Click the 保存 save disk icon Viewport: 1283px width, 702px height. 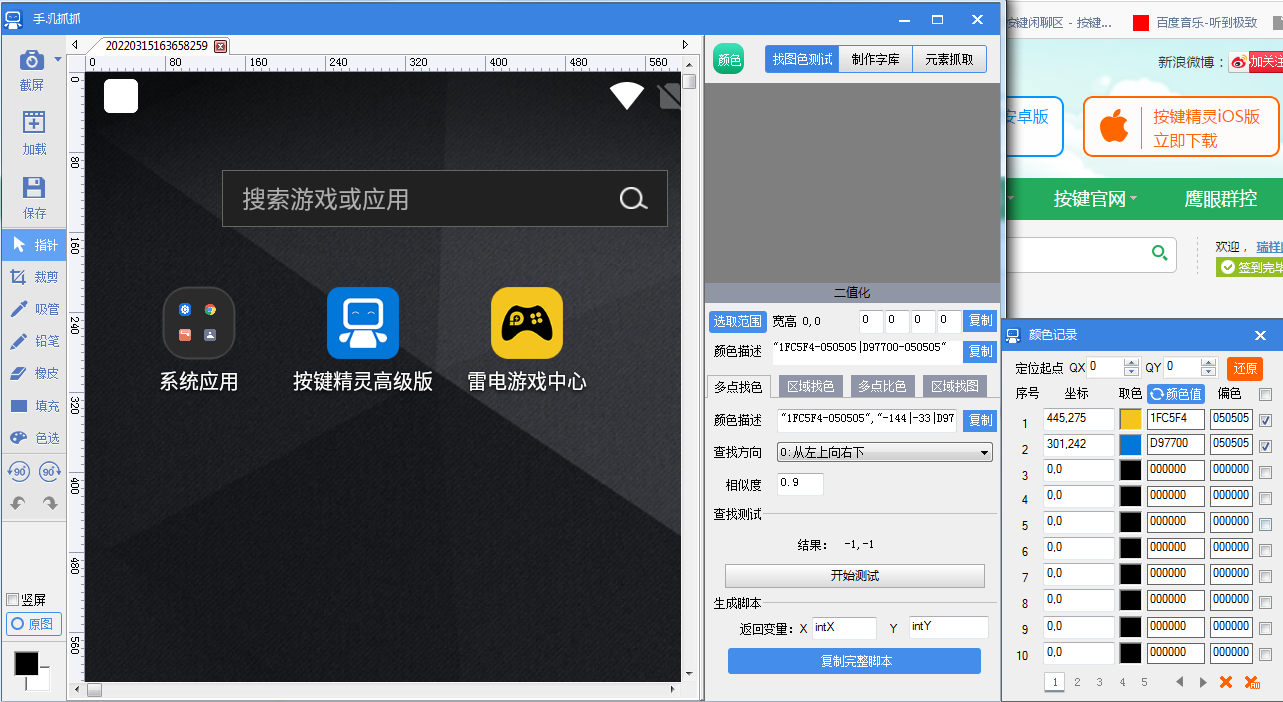click(x=34, y=187)
